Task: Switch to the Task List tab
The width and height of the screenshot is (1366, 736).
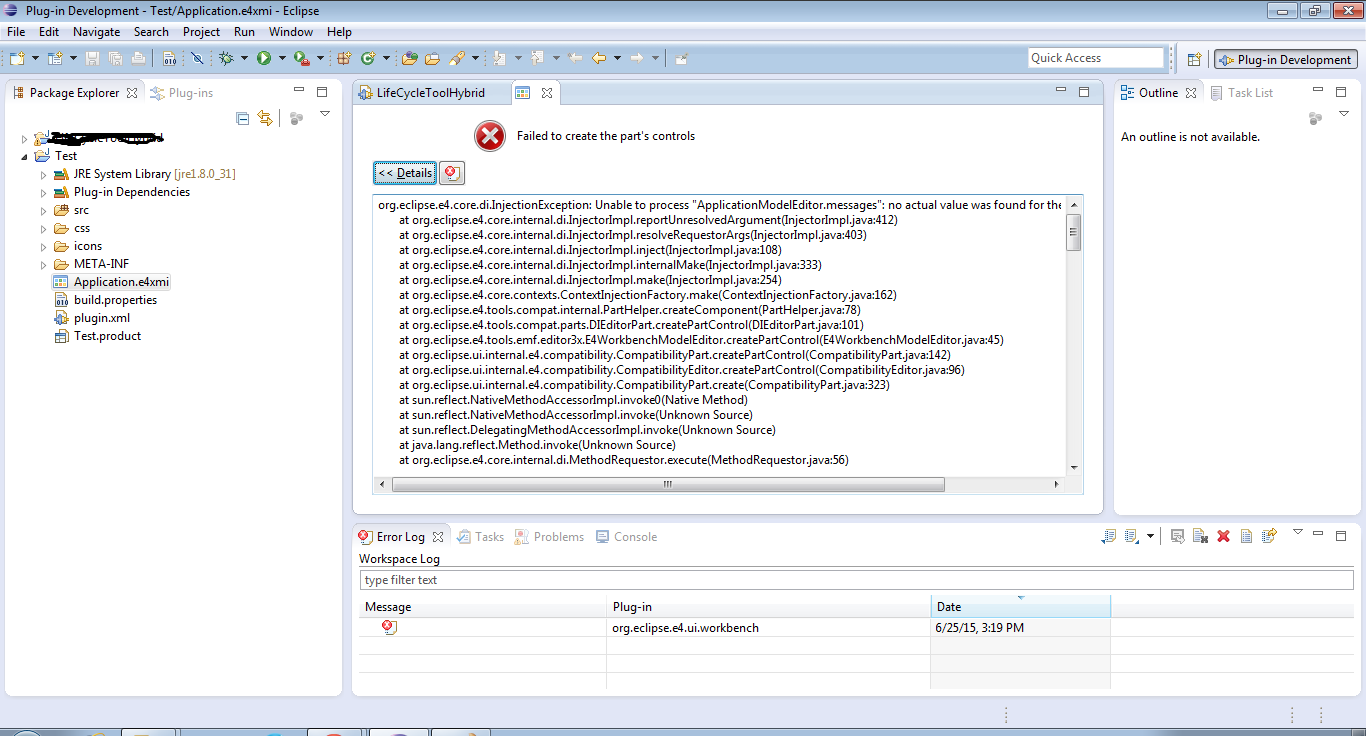Action: pyautogui.click(x=1242, y=93)
